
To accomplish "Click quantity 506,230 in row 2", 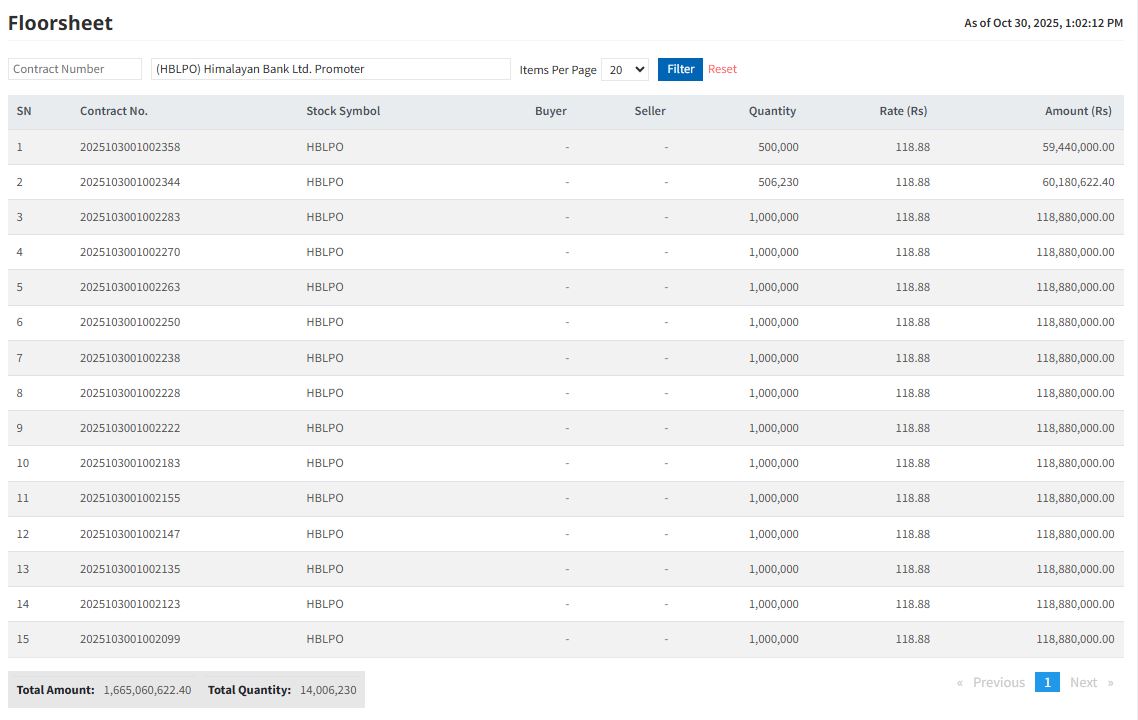I will 778,182.
